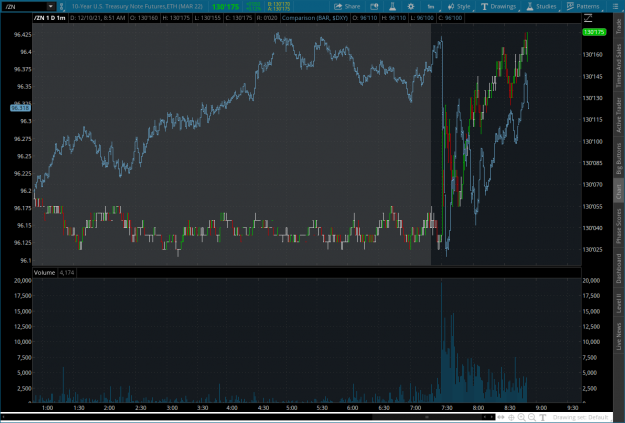
Task: Open the hamburger list menu icon
Action: pyautogui.click(x=616, y=6)
